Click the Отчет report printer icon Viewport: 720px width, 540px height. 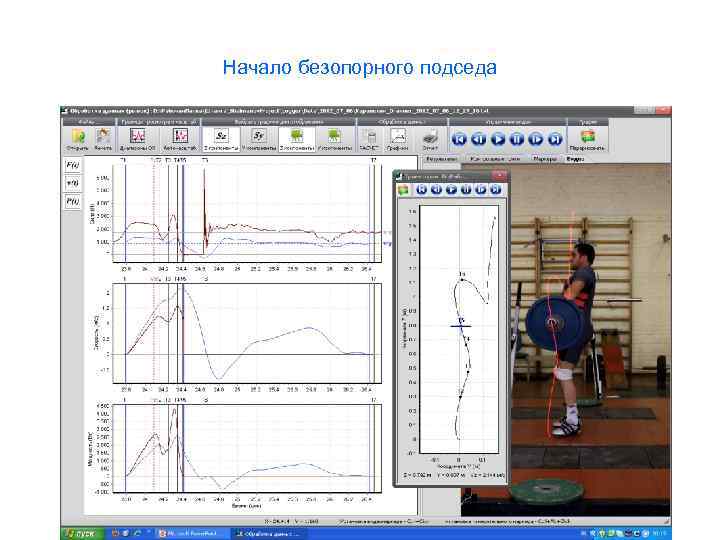click(430, 139)
